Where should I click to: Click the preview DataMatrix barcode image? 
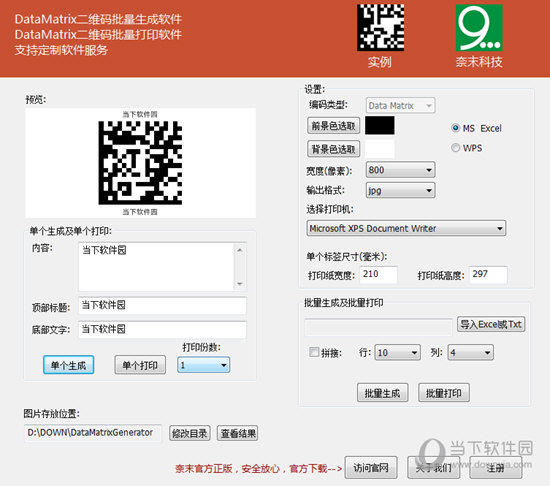coord(140,163)
